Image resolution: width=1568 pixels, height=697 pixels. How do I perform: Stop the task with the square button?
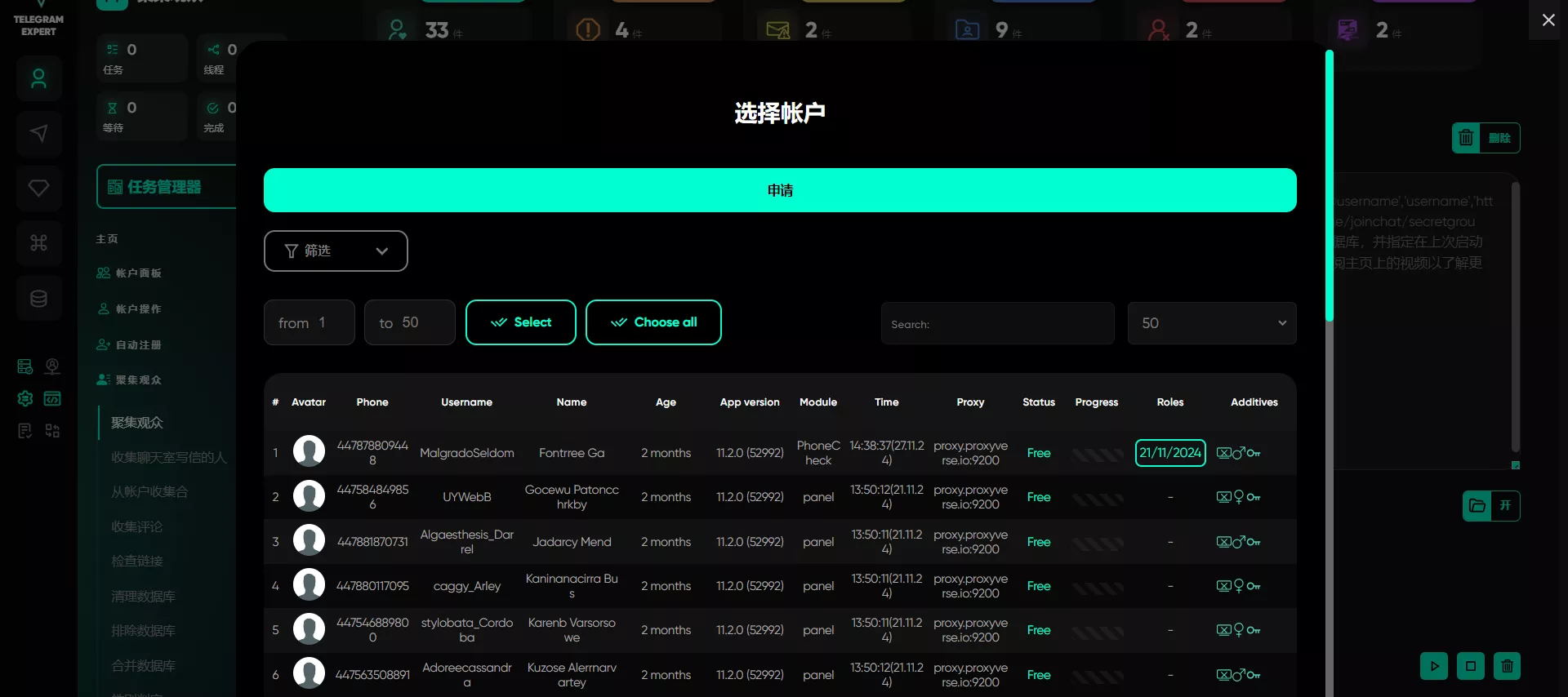pos(1471,666)
